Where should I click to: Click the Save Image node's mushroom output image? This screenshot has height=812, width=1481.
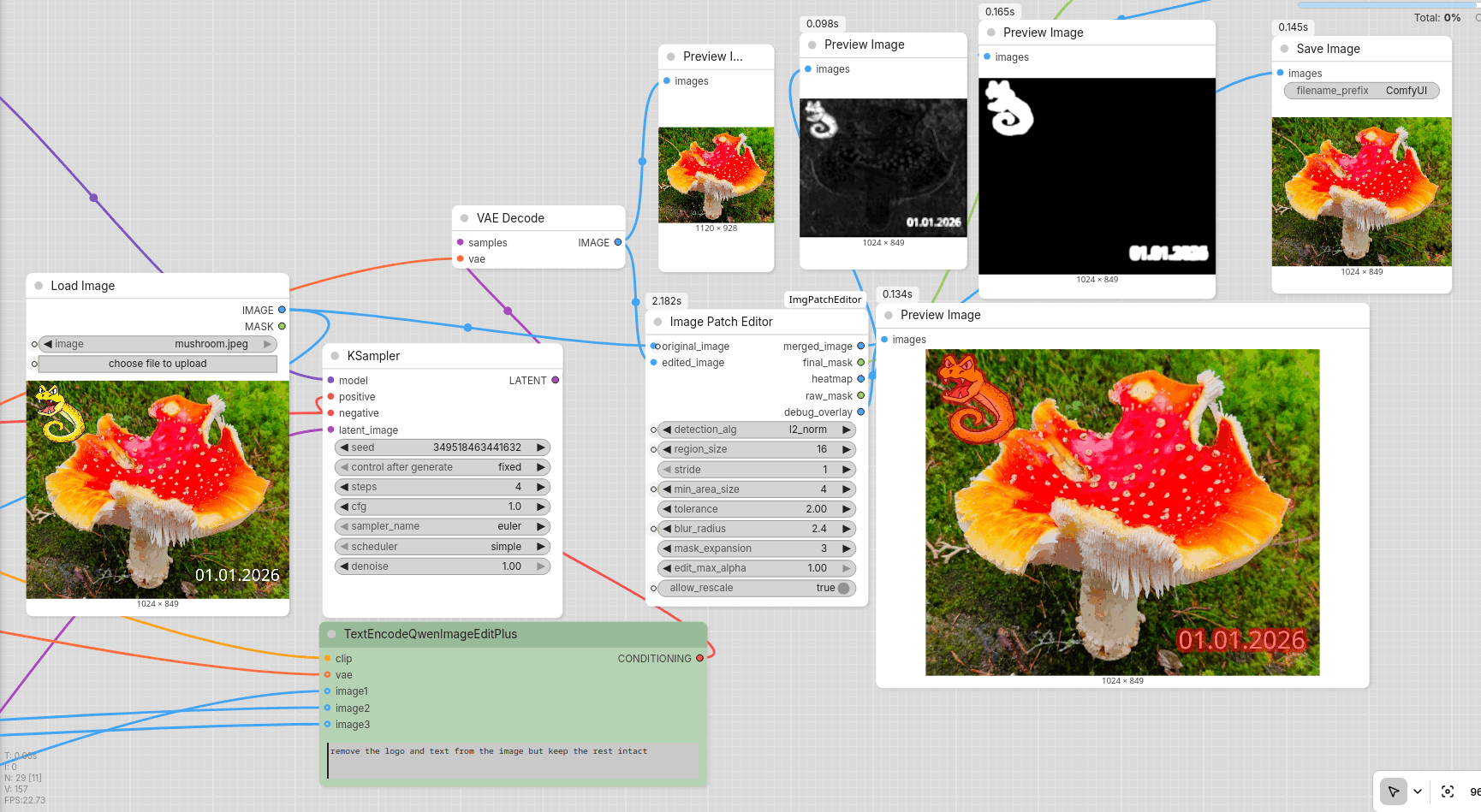coord(1361,192)
